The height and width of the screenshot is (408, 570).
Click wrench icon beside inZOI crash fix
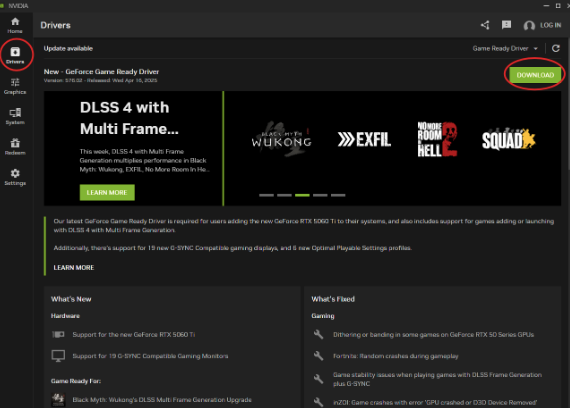click(318, 402)
